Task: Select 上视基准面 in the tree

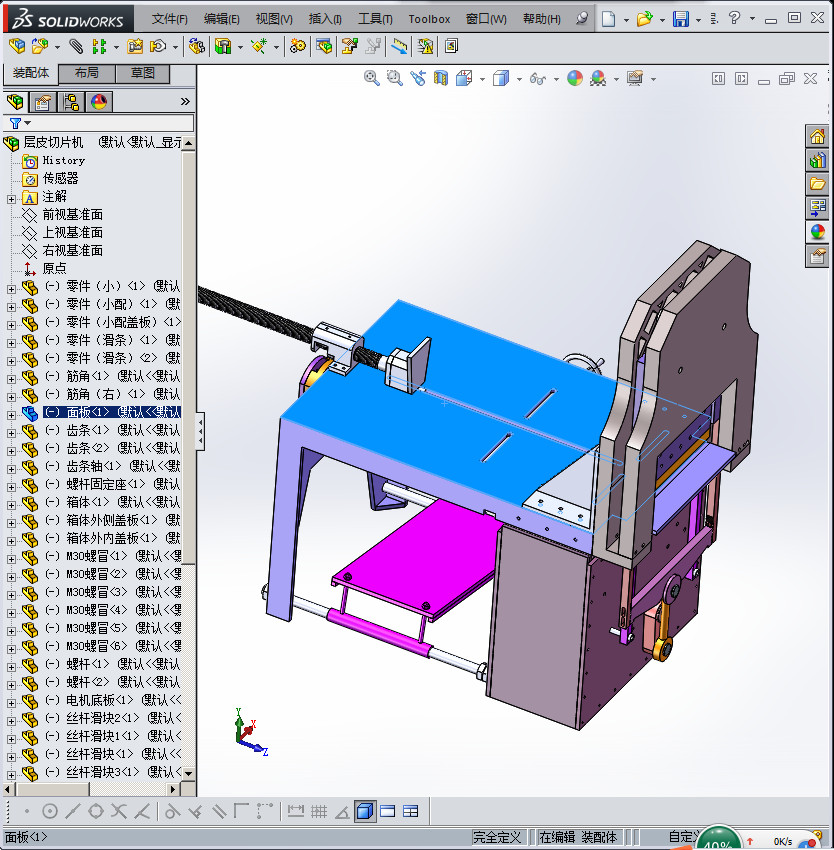Action: pos(73,233)
